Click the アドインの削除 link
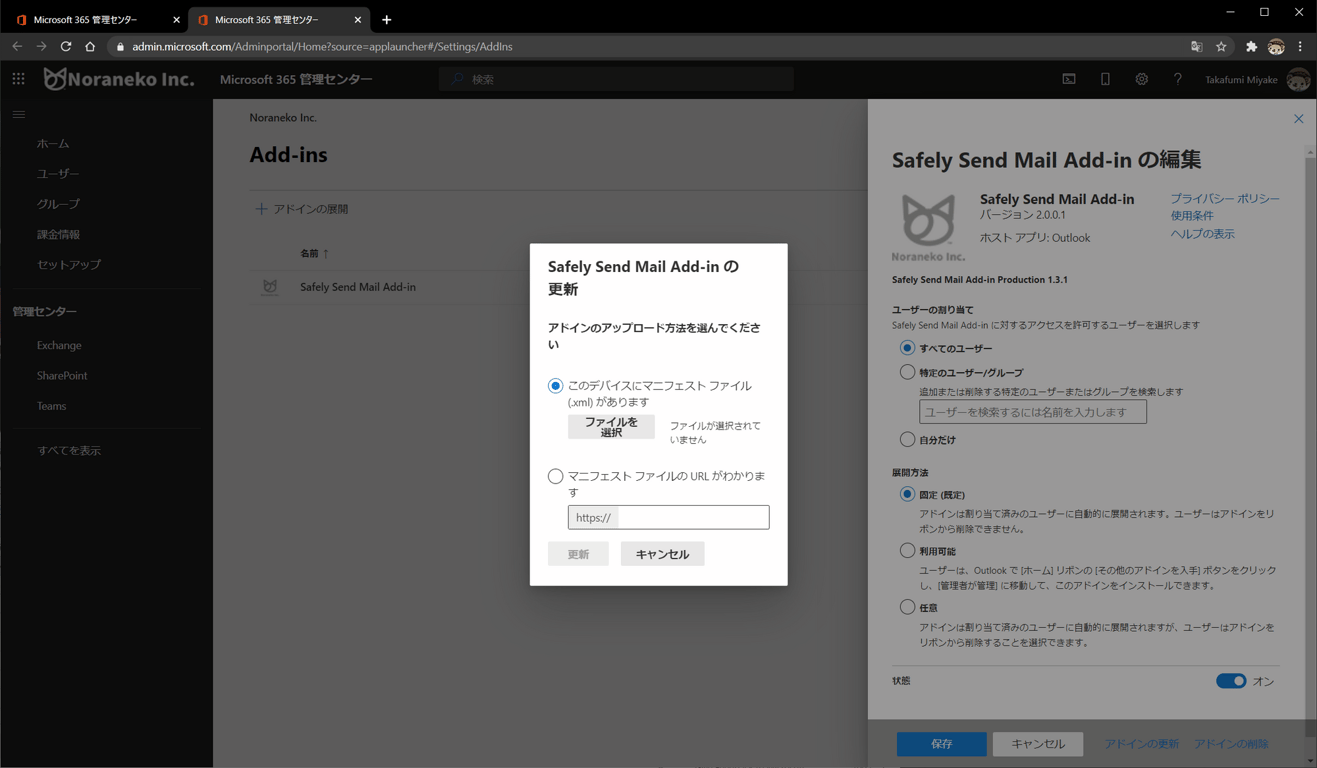This screenshot has height=768, width=1317. 1231,744
